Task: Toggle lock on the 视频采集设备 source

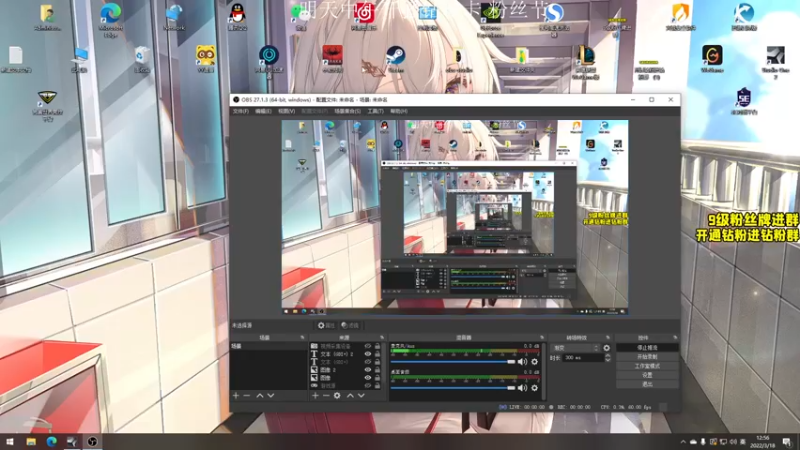Action: pyautogui.click(x=378, y=346)
